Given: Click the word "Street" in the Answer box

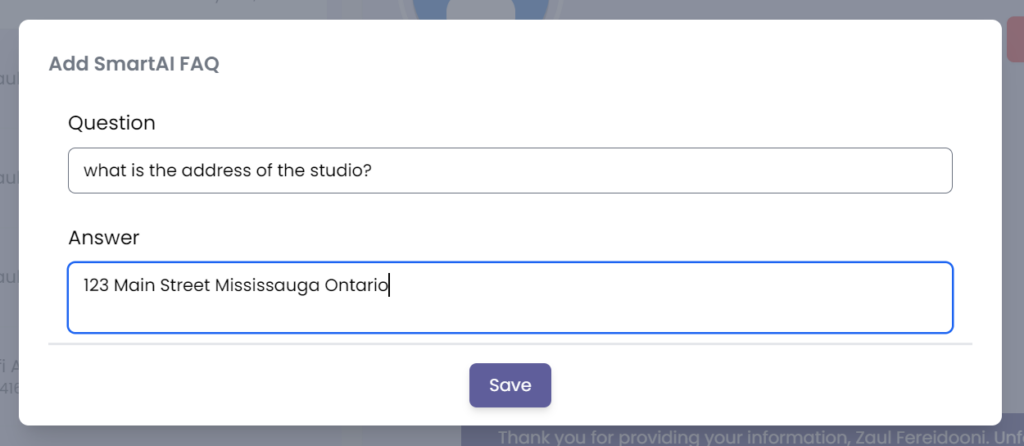Looking at the screenshot, I should [x=183, y=285].
